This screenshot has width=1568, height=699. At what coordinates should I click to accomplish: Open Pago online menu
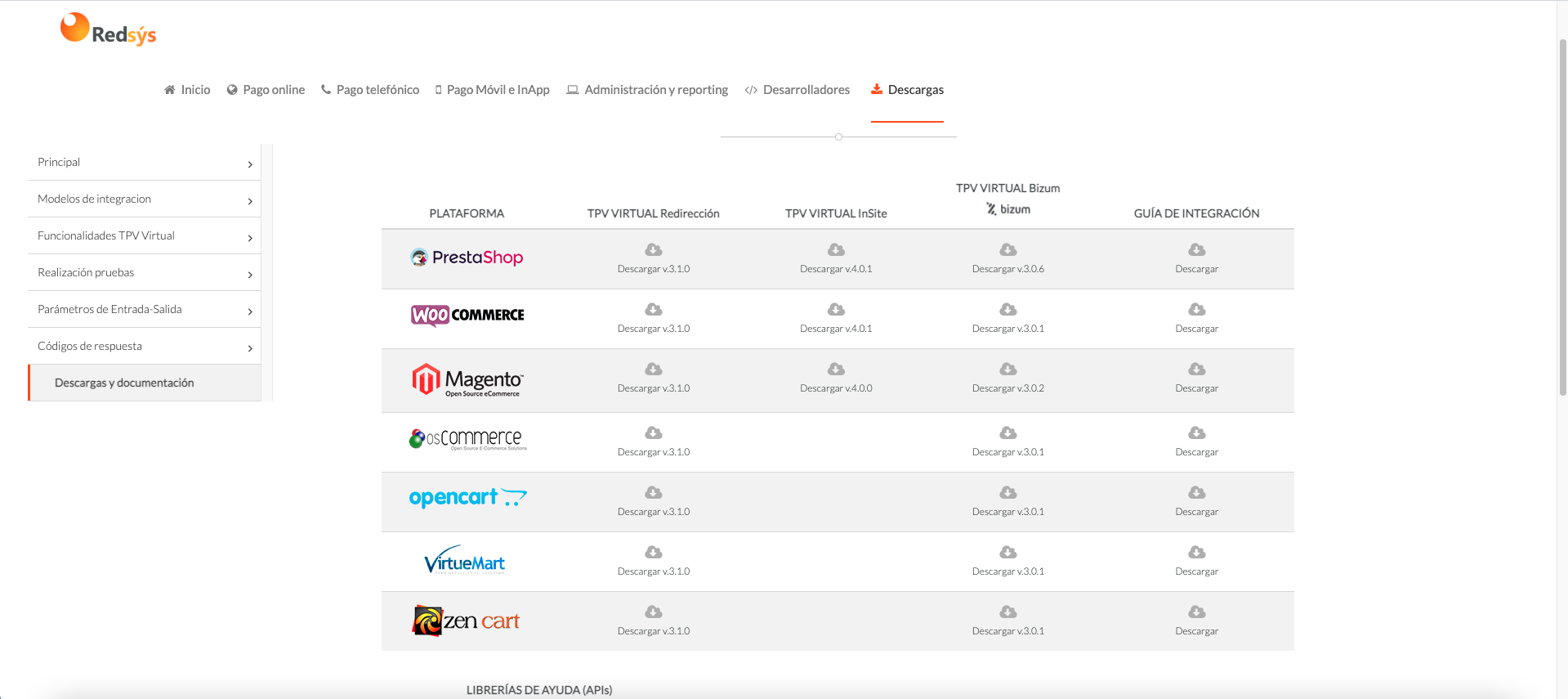266,90
